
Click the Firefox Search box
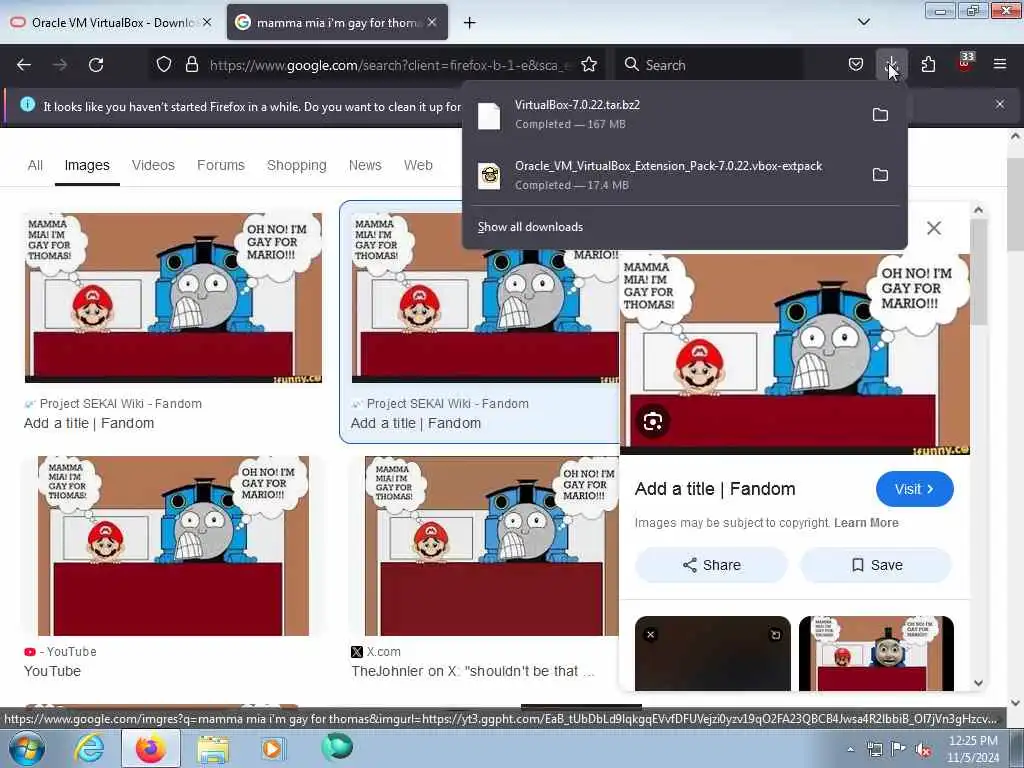point(711,65)
